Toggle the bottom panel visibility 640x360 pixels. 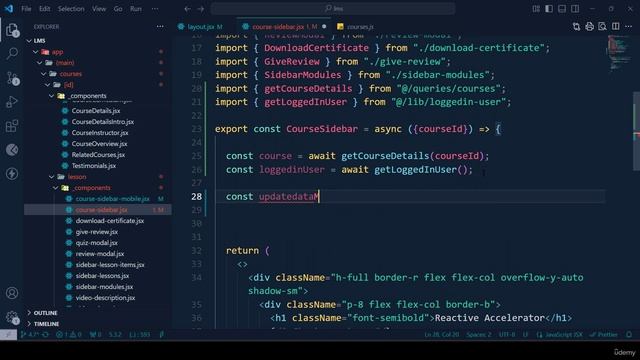pyautogui.click(x=562, y=9)
